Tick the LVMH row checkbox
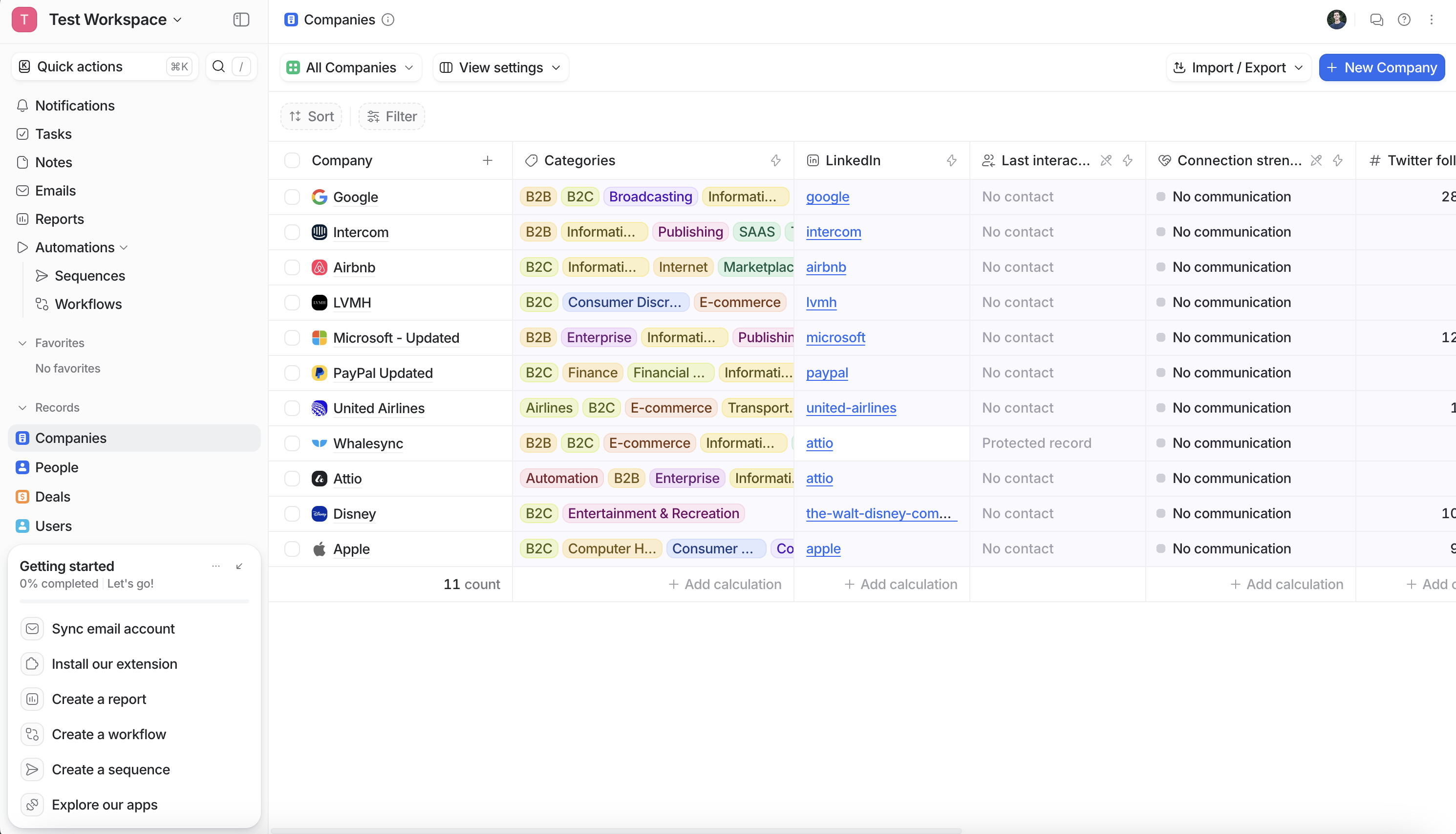 click(292, 303)
